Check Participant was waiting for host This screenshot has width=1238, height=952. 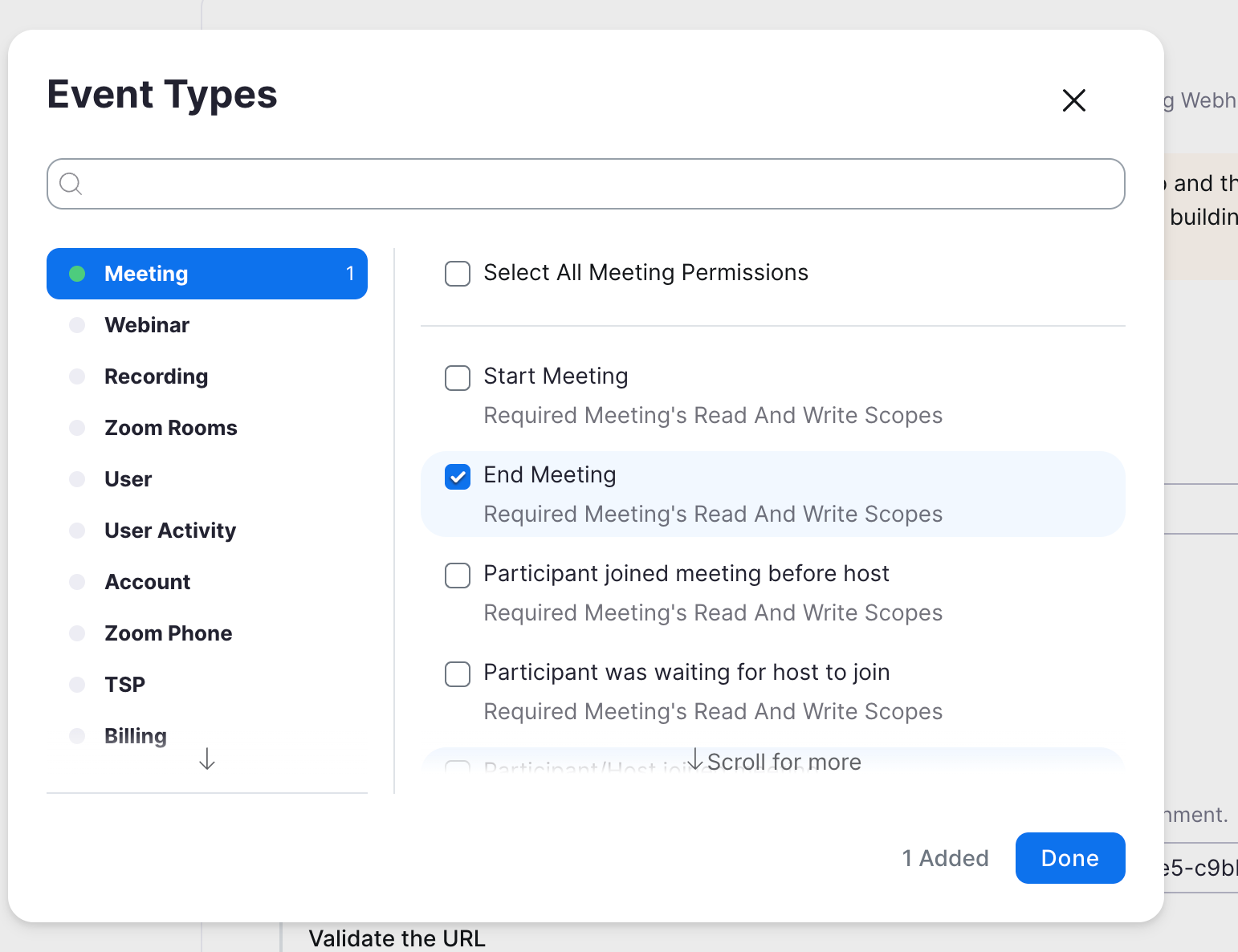(458, 674)
